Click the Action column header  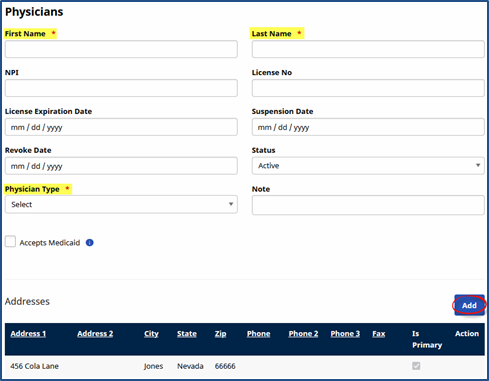tap(467, 334)
